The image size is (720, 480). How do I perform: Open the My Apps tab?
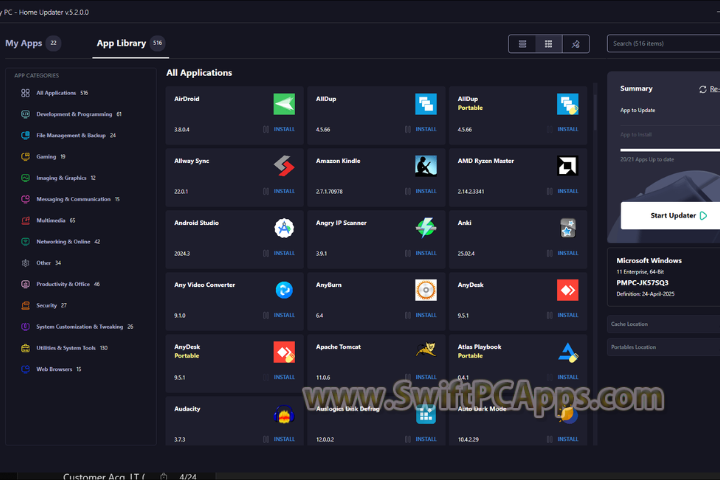point(33,43)
